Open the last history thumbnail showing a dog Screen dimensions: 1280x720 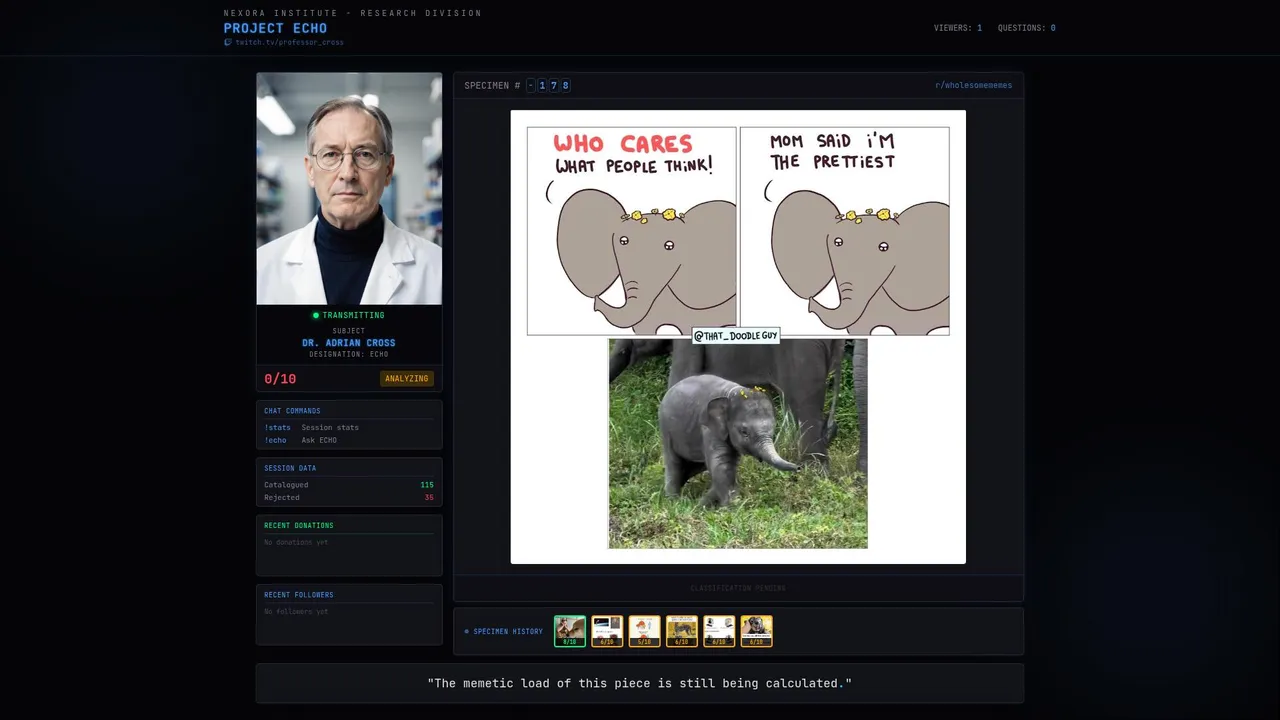click(756, 631)
